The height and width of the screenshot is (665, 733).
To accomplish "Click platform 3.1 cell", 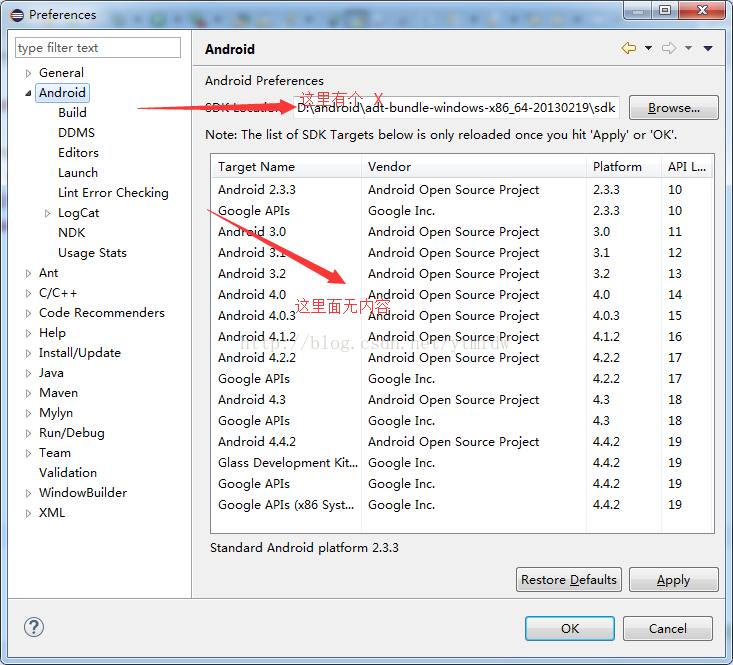I will [601, 253].
